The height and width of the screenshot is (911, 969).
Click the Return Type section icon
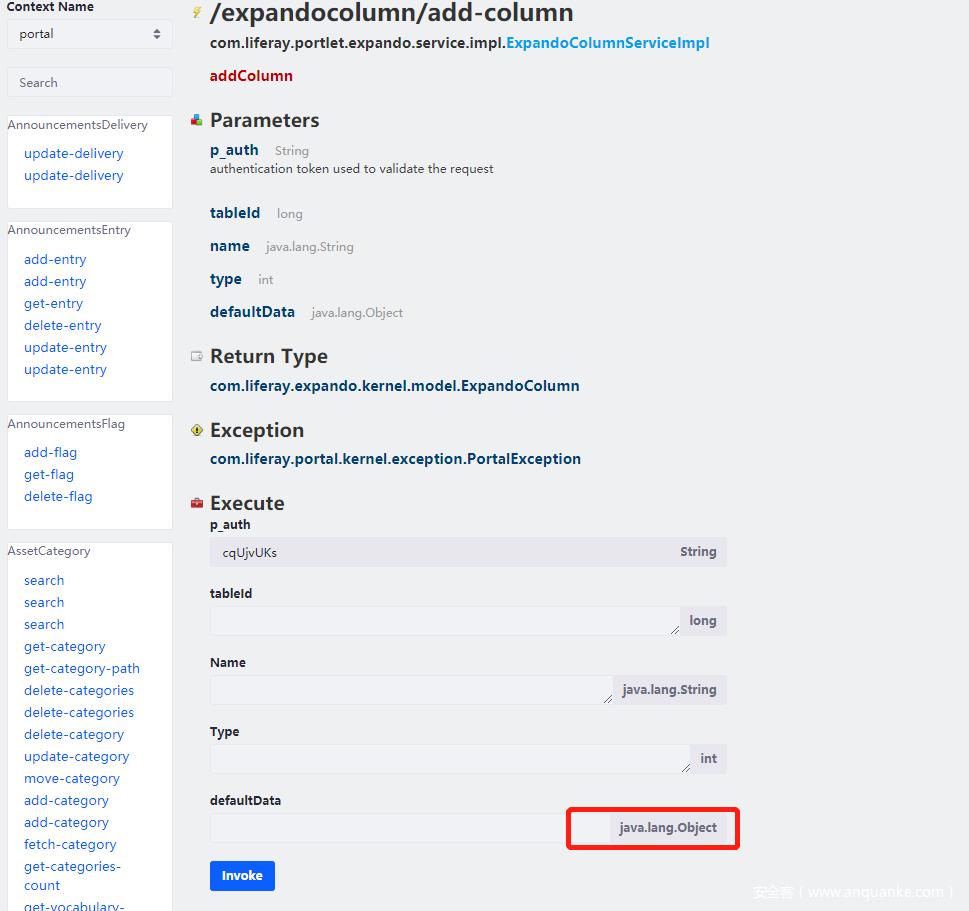point(197,357)
